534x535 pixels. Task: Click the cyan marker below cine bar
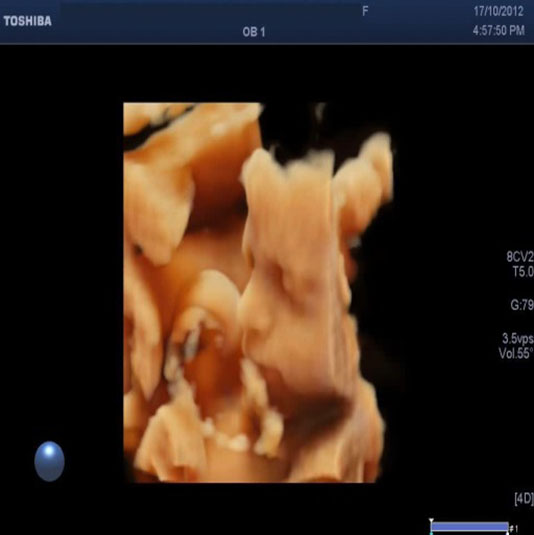click(431, 533)
